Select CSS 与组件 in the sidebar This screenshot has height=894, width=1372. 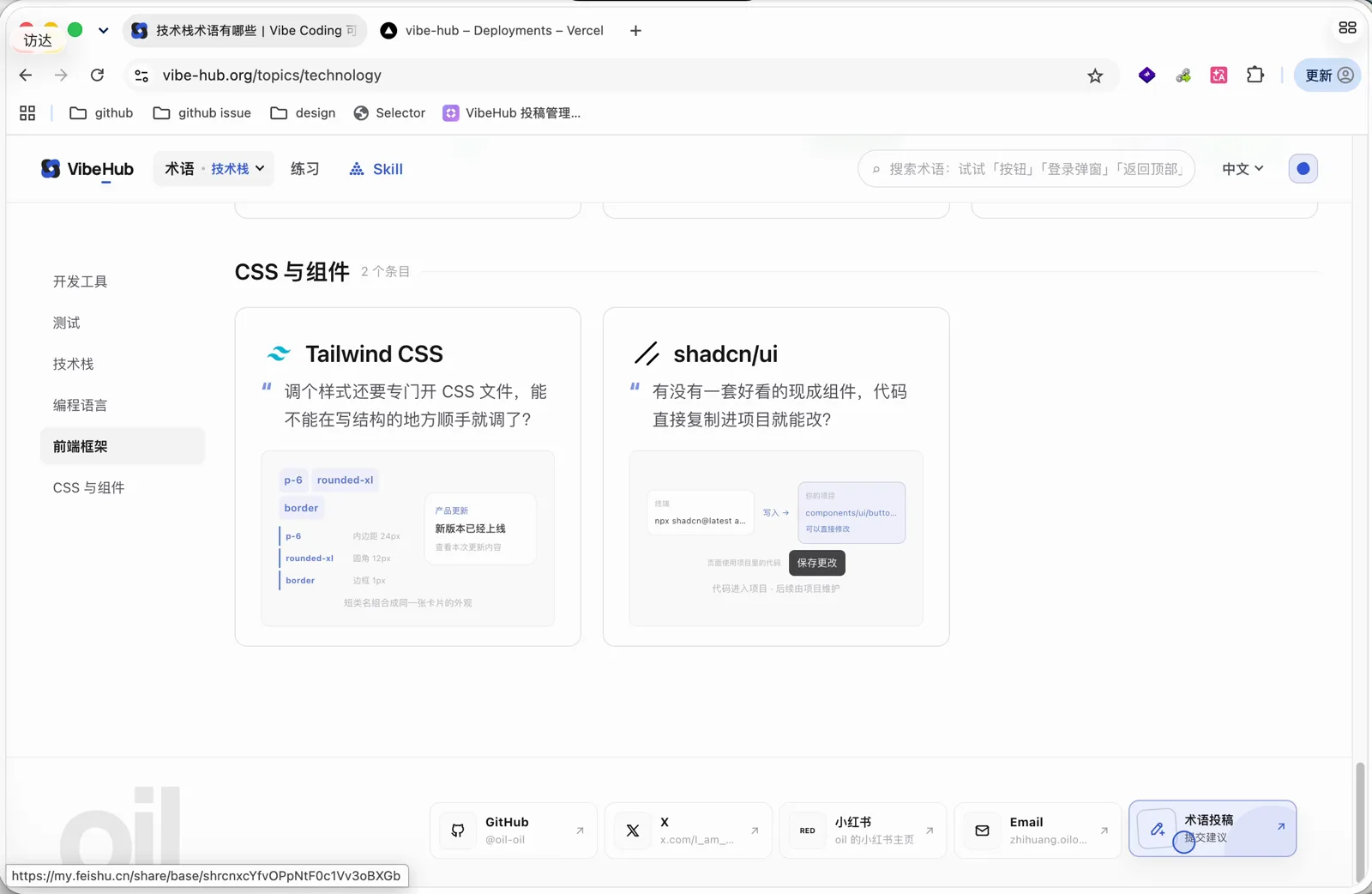point(88,487)
